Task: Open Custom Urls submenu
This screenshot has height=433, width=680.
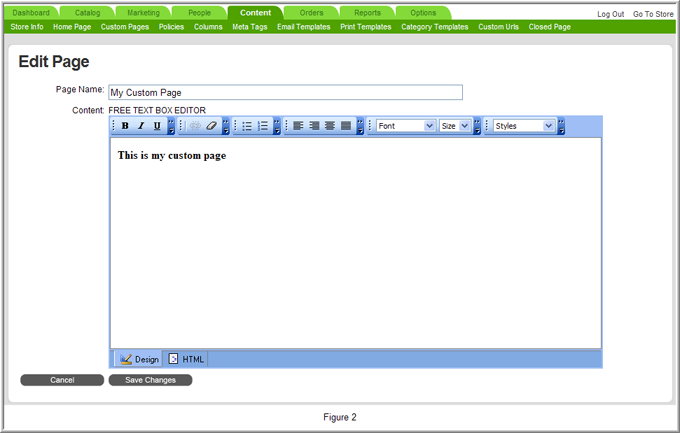Action: coord(498,27)
